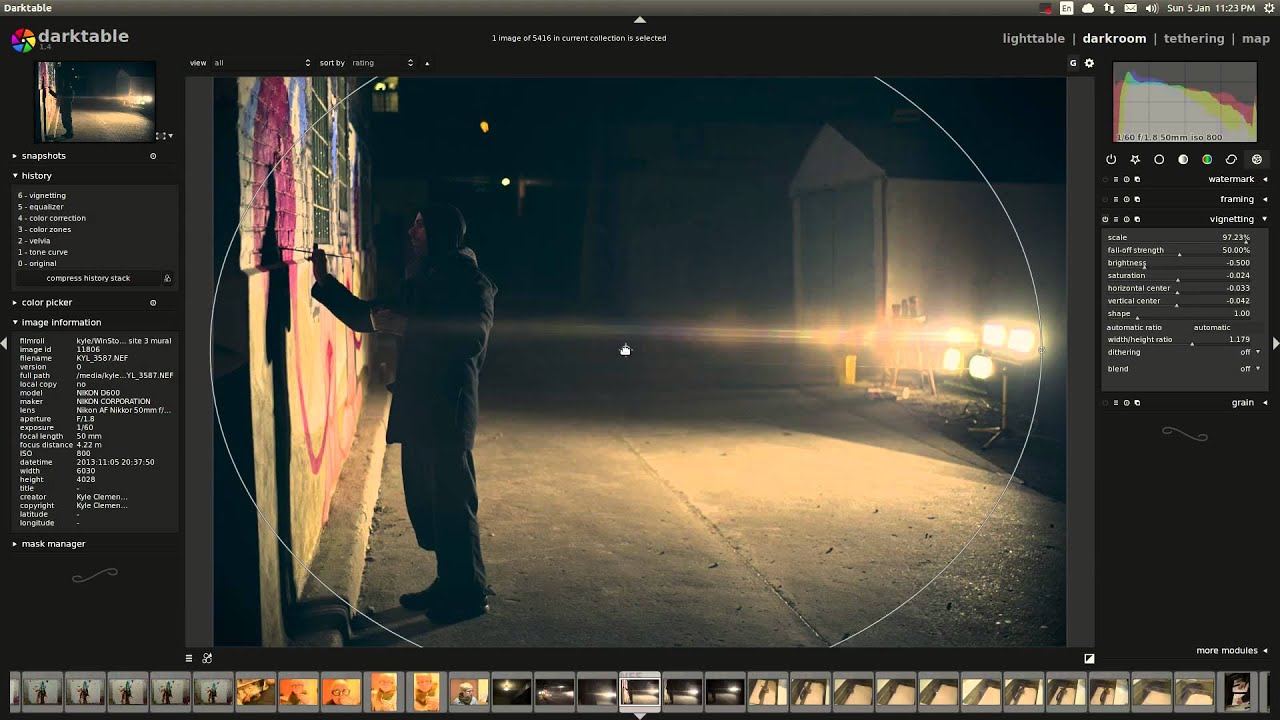
Task: Toggle over/under exposure indicator
Action: (x=1089, y=658)
